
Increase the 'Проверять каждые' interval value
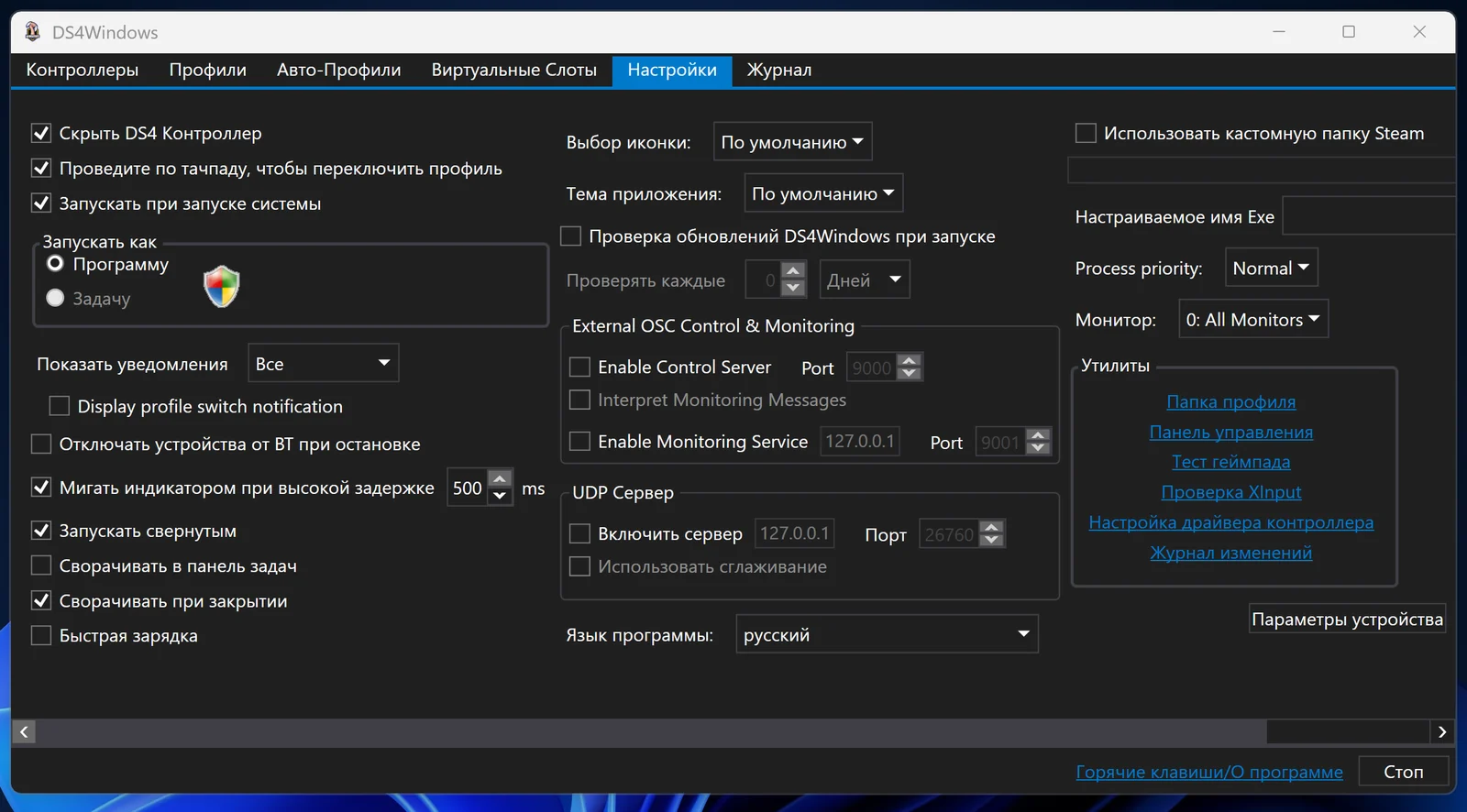(x=794, y=272)
